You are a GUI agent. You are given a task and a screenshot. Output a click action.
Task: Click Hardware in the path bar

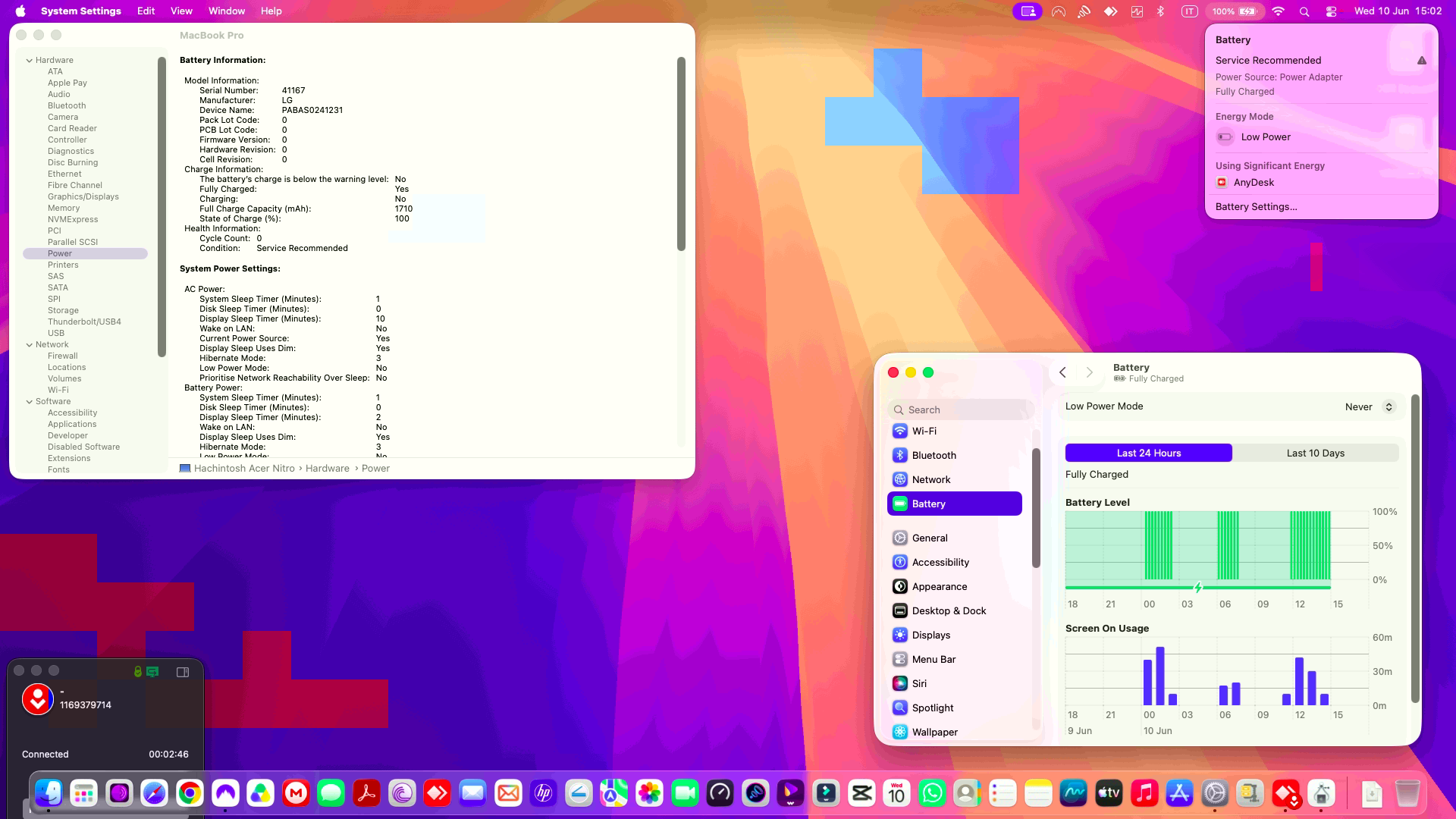point(328,469)
